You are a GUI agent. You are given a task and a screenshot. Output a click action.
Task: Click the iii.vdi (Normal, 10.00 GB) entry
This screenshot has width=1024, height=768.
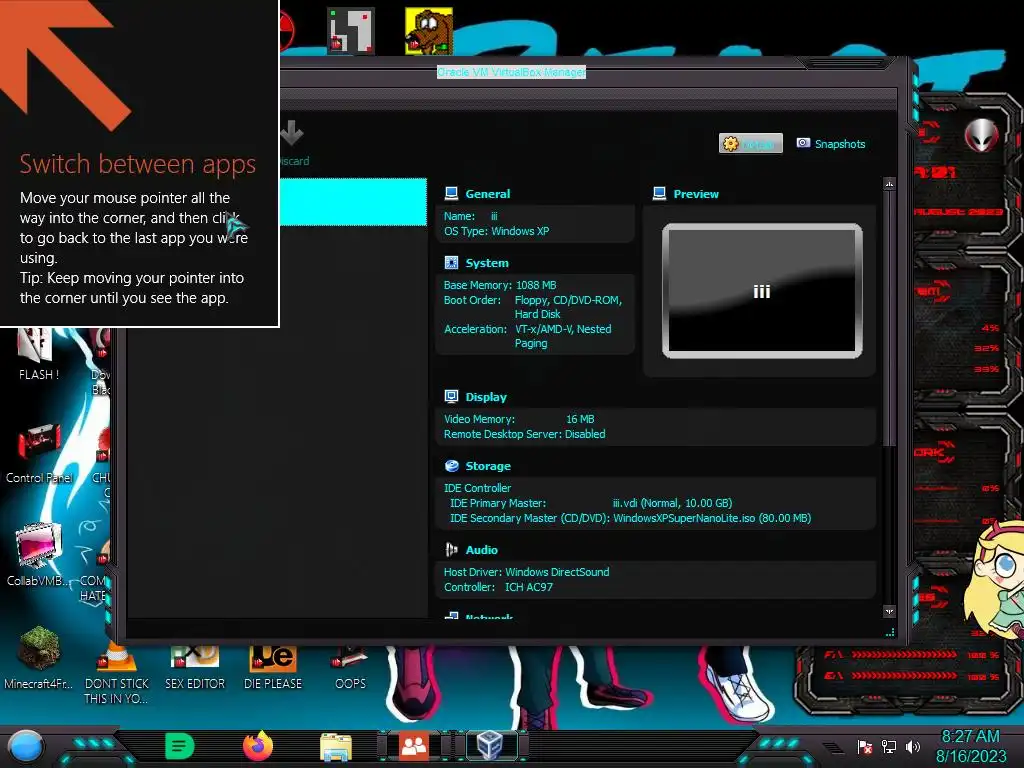coord(672,504)
